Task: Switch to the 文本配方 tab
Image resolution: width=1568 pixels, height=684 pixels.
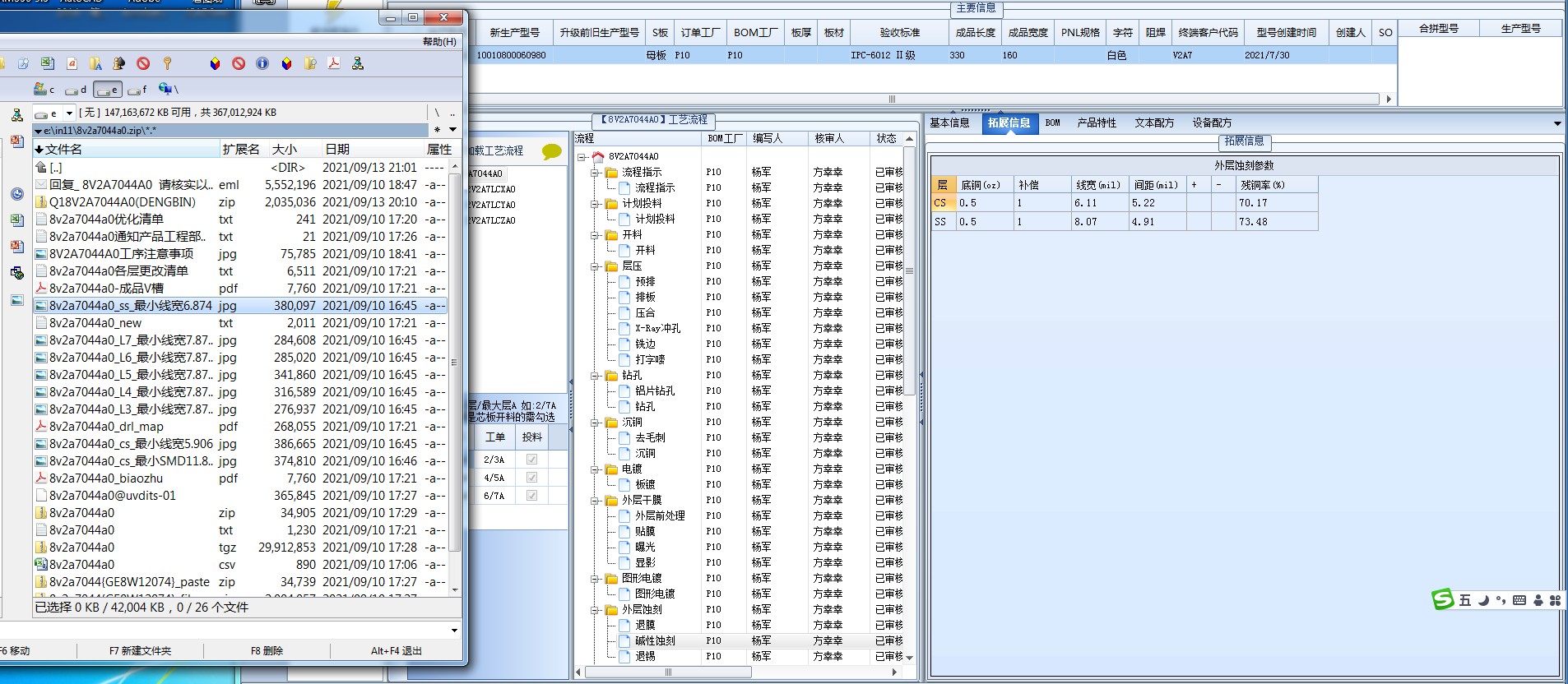Action: (1154, 123)
